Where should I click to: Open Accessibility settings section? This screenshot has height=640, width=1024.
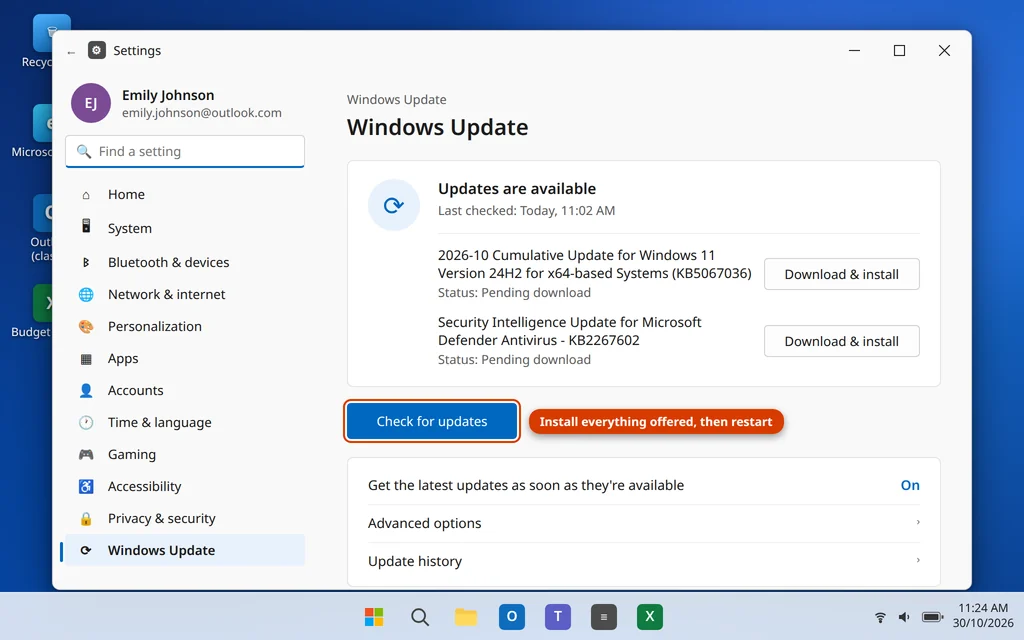point(185,487)
